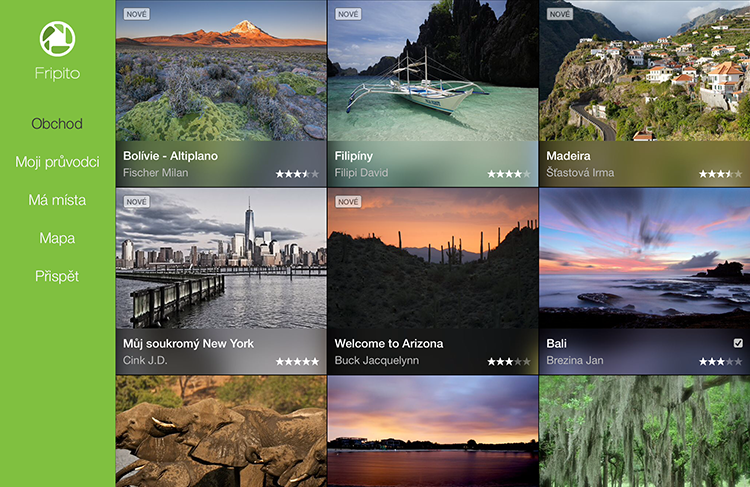Click the NOVÉ badge on Filipíny tile

pos(348,14)
